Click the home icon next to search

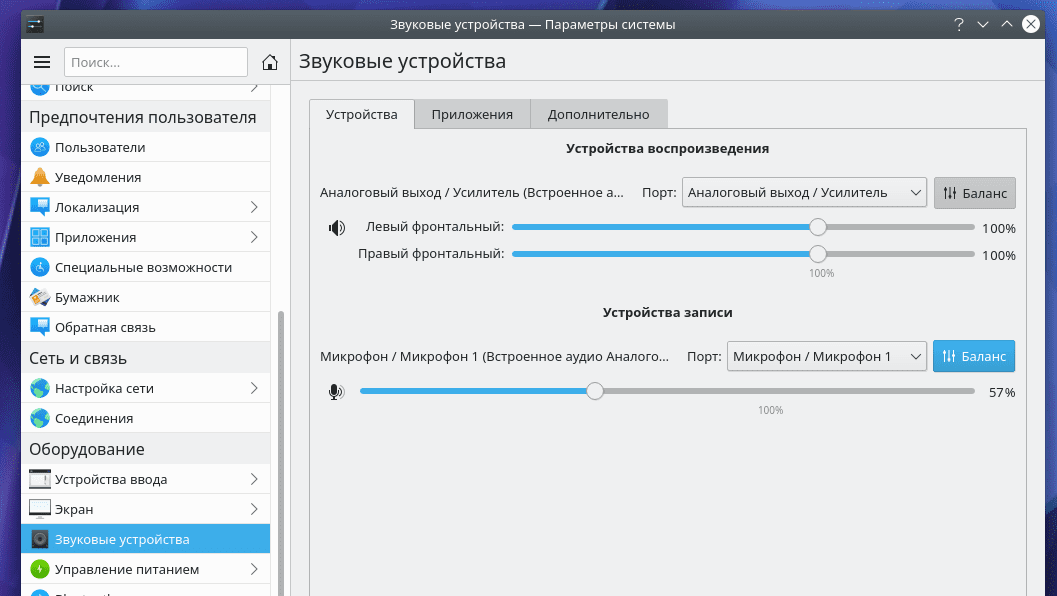tap(269, 62)
